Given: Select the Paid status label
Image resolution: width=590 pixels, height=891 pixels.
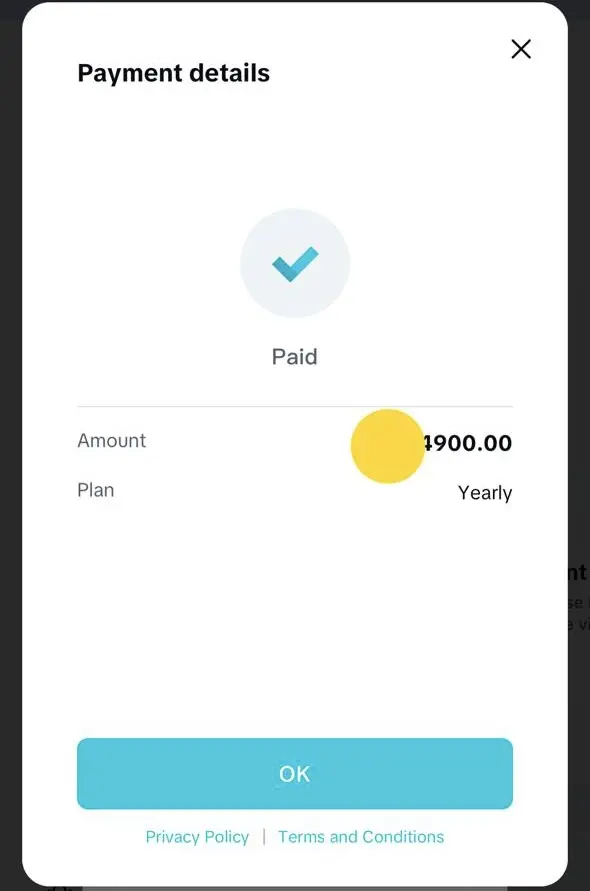Looking at the screenshot, I should [294, 357].
